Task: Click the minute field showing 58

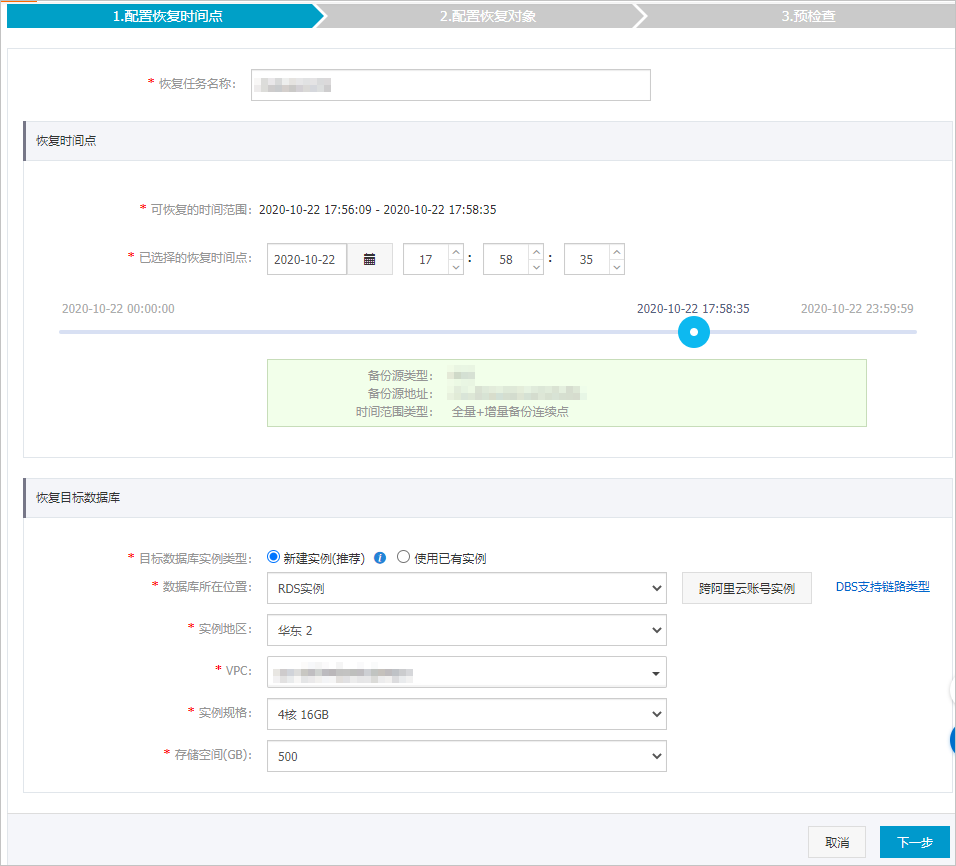Action: (506, 259)
